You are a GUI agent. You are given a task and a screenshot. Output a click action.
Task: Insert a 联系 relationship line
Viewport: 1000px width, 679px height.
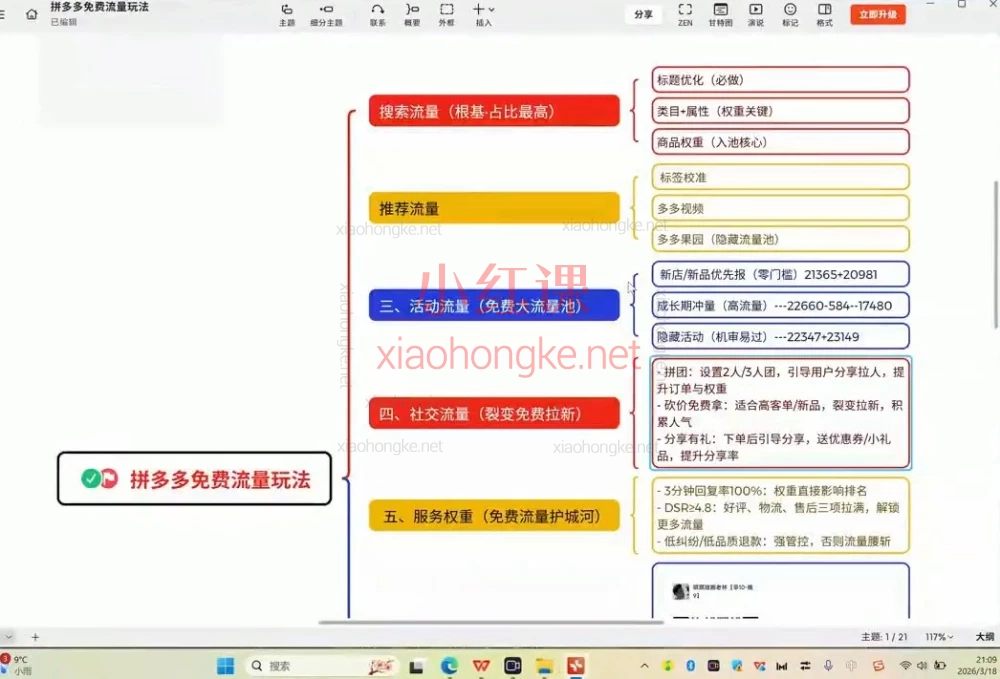pos(378,15)
